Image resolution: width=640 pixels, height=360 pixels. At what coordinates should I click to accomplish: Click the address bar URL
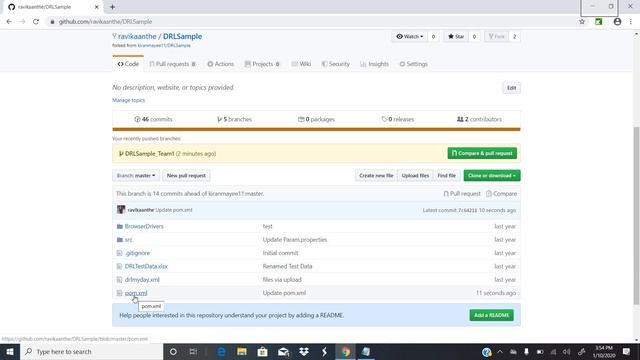[x=105, y=22]
